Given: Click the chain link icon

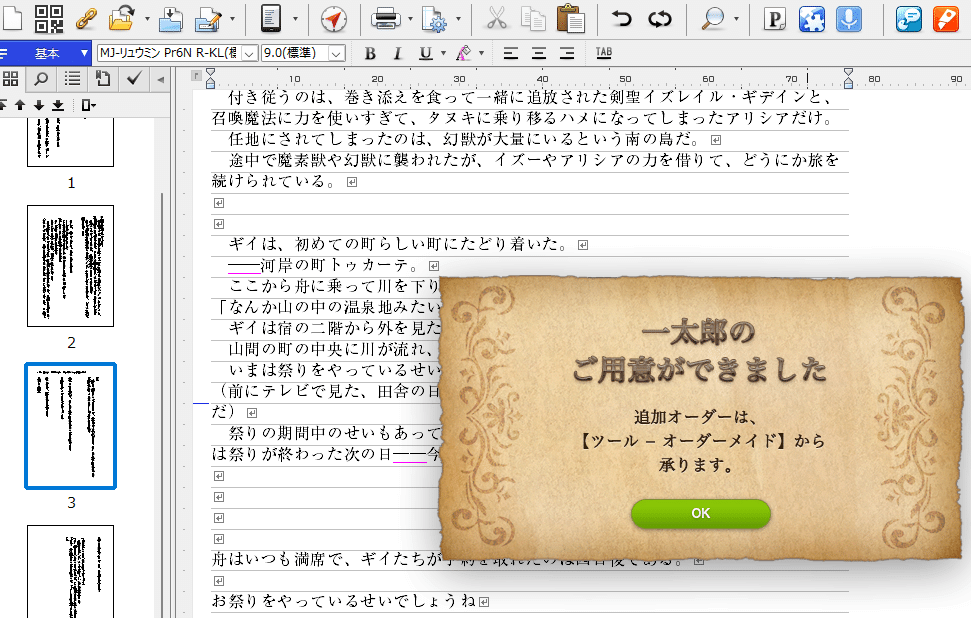Looking at the screenshot, I should (86, 19).
